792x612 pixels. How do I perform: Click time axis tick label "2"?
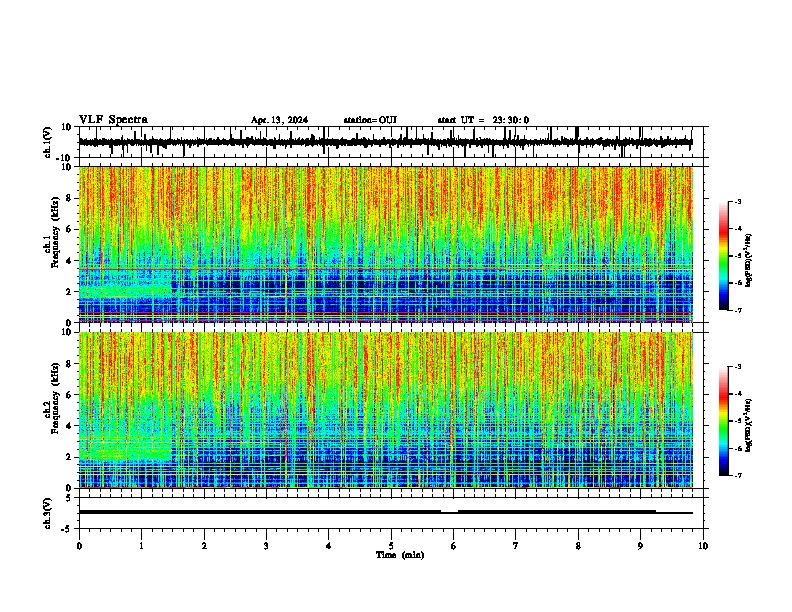204,546
